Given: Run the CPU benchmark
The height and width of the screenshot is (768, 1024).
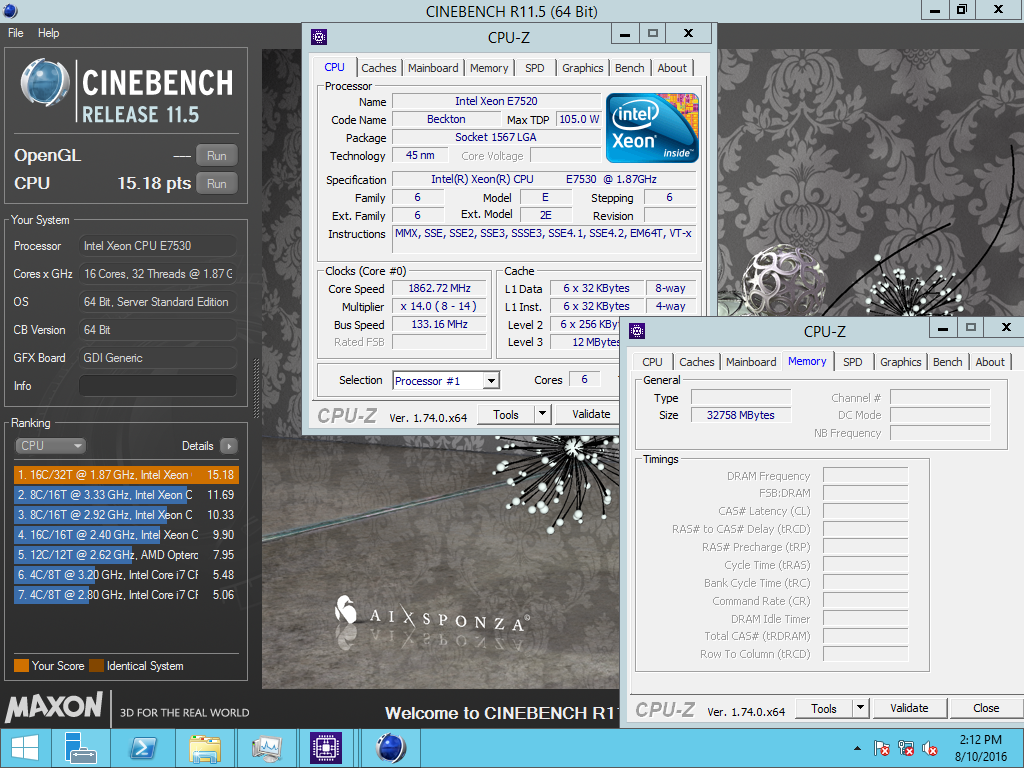Looking at the screenshot, I should 217,184.
